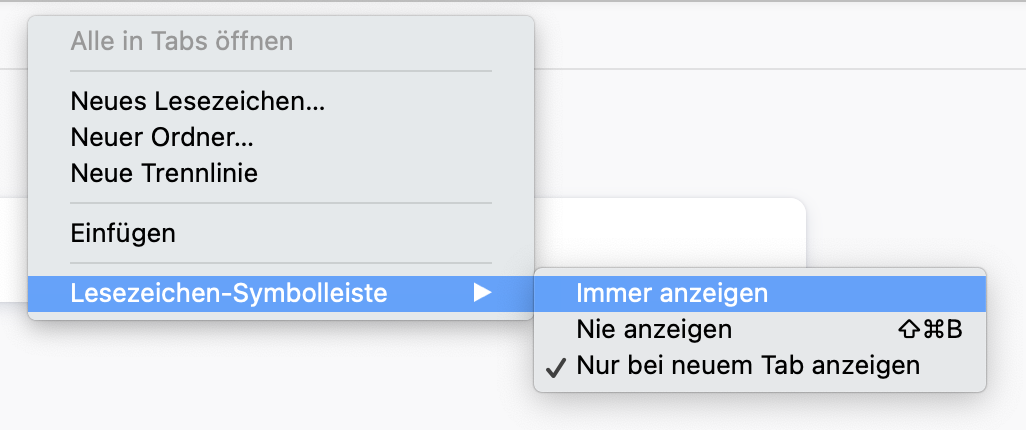Open the Lesezeichen-Symbolleiste submenu entry

(229, 293)
